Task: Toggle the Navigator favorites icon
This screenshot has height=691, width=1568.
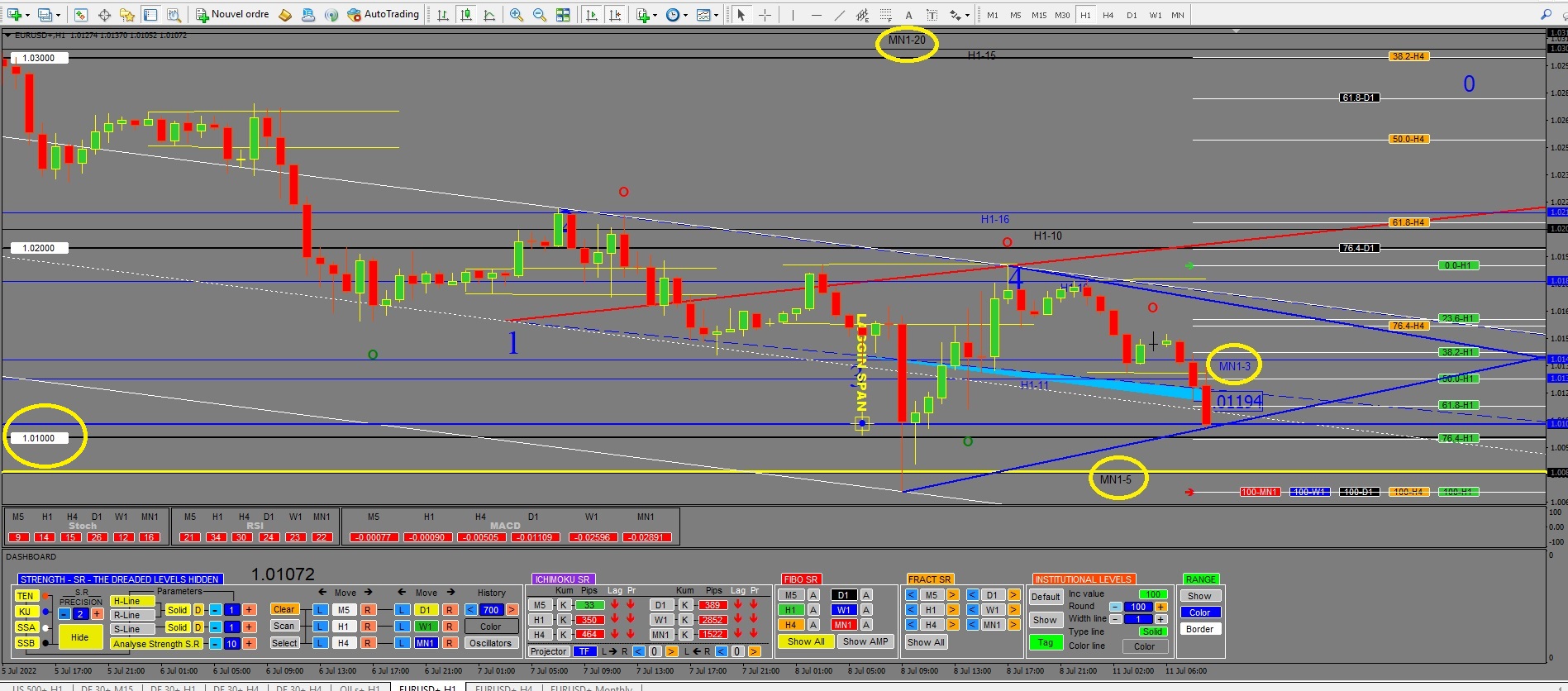Action: (127, 15)
